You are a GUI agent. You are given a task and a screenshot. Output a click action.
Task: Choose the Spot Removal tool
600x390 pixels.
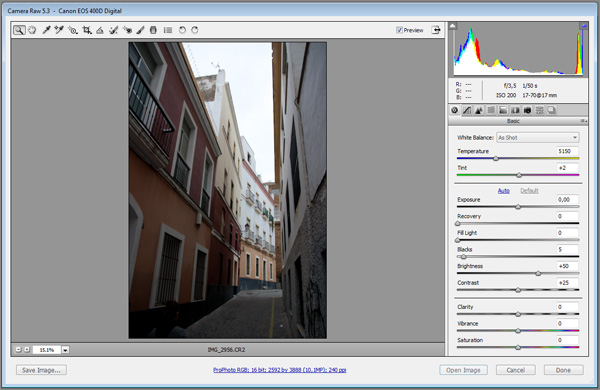[113, 30]
